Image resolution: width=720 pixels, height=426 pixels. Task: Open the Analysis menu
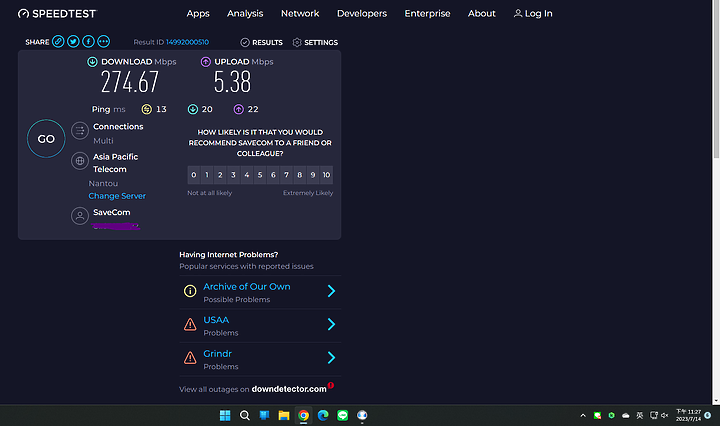(x=245, y=14)
